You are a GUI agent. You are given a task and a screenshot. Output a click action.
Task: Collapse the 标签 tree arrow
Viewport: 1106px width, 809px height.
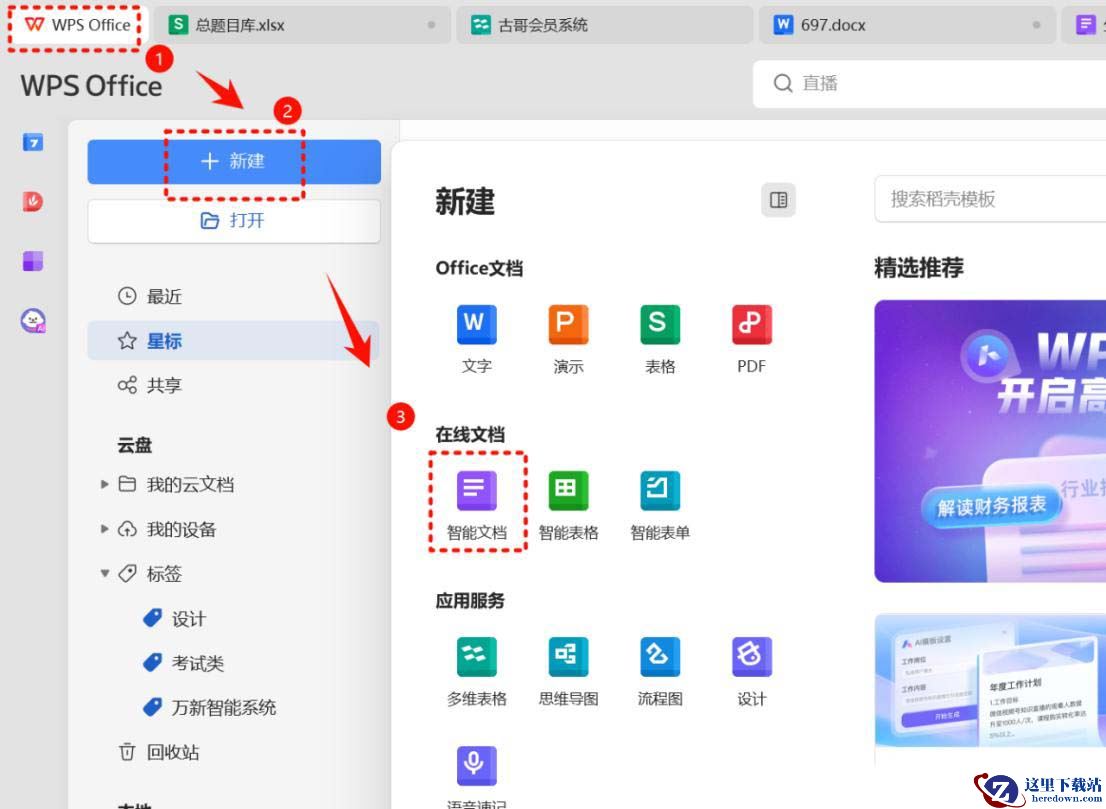[x=104, y=573]
